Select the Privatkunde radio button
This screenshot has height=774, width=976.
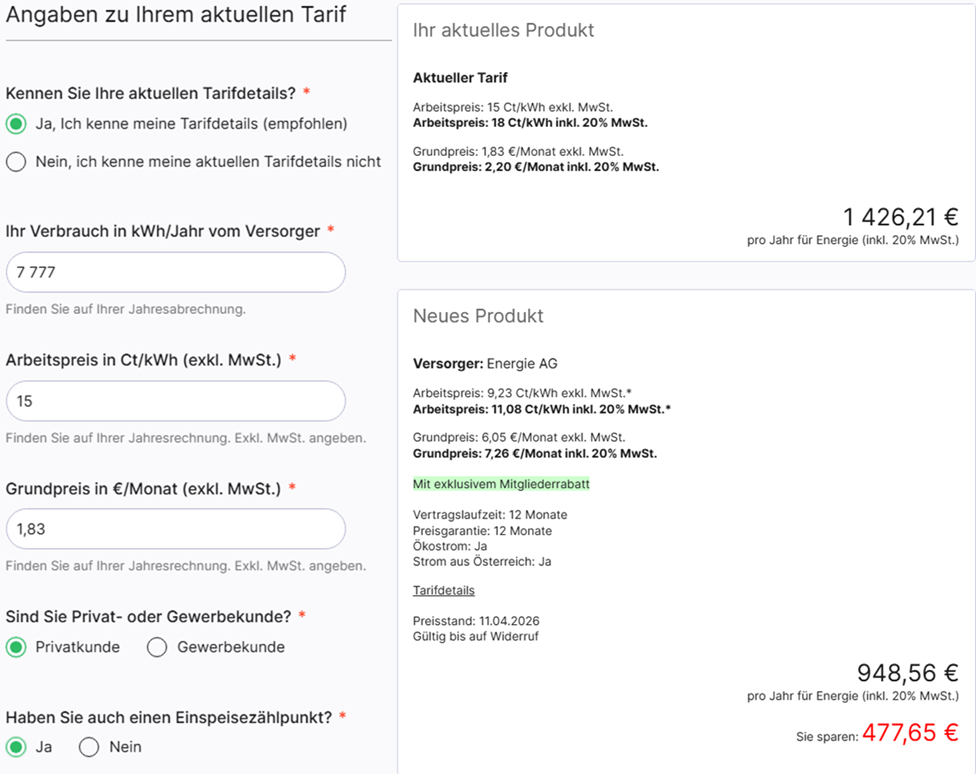(x=16, y=647)
